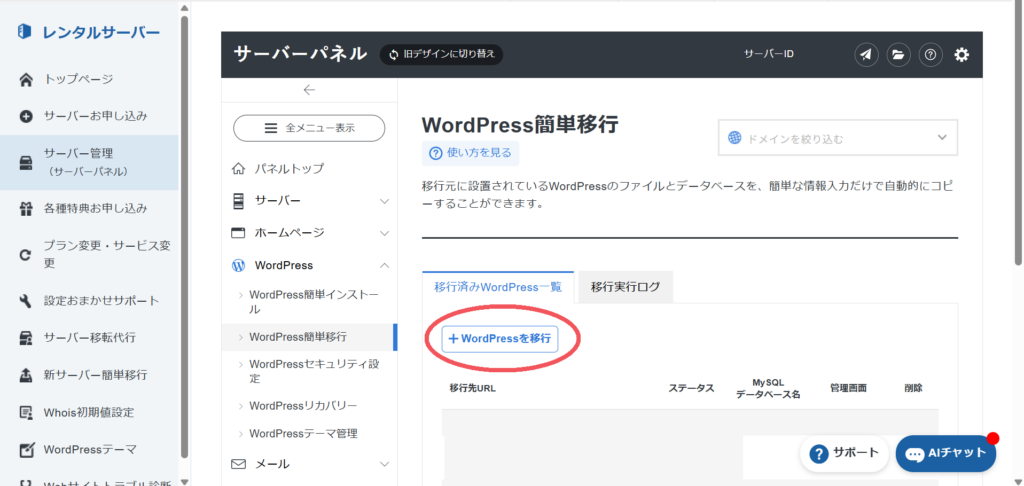
Task: Click the 削除 column header
Action: (x=914, y=388)
